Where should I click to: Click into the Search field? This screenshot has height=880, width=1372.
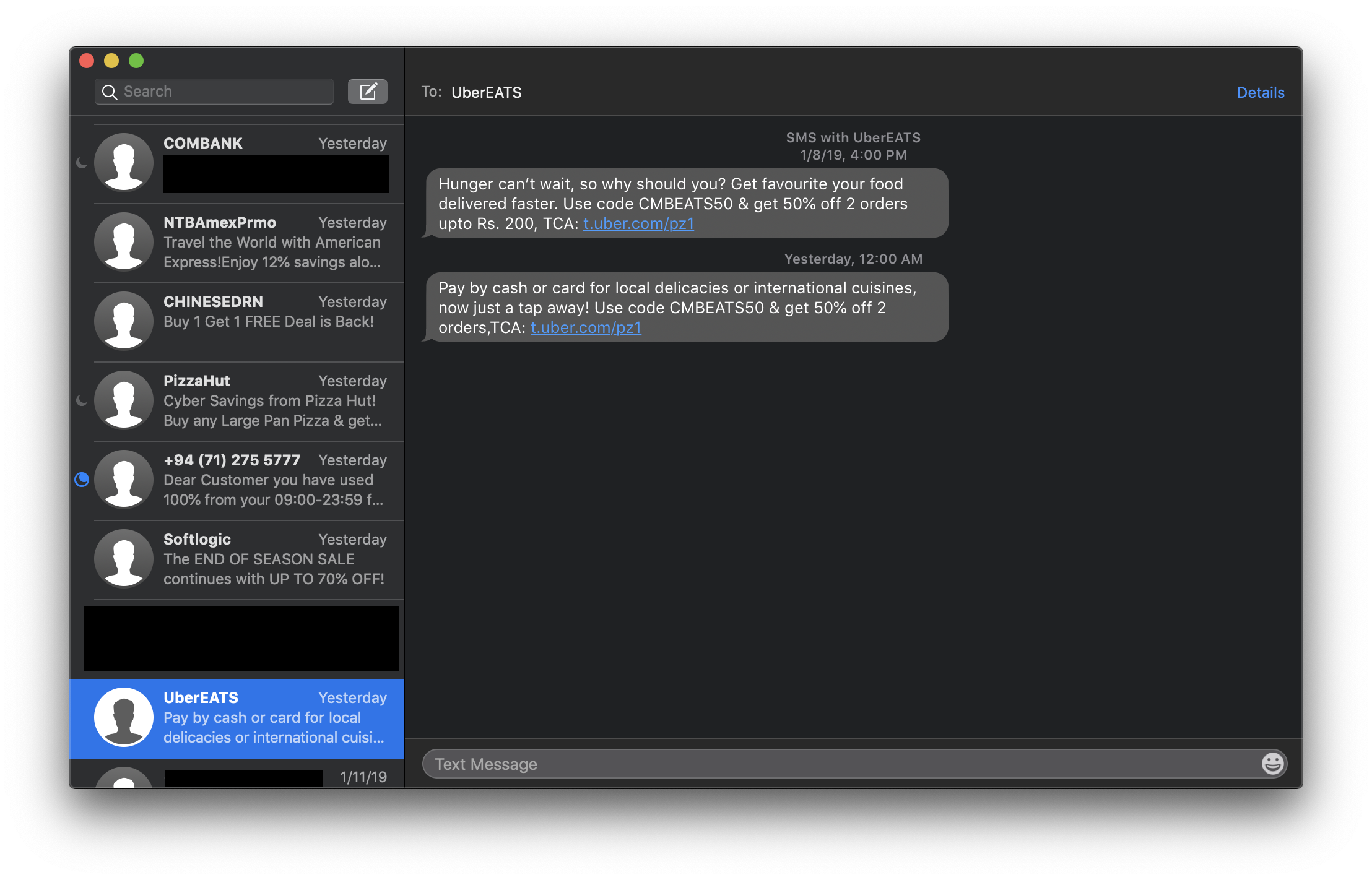(x=223, y=92)
